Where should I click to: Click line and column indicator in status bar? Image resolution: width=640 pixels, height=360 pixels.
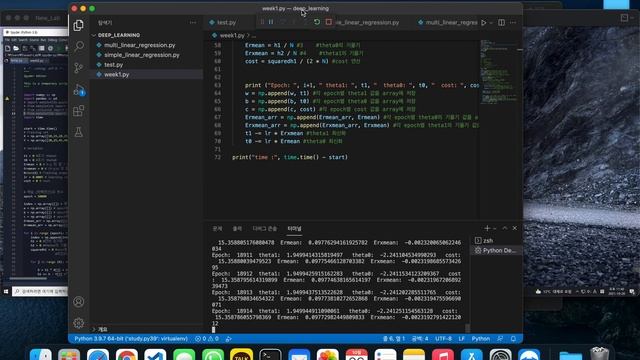(x=393, y=339)
